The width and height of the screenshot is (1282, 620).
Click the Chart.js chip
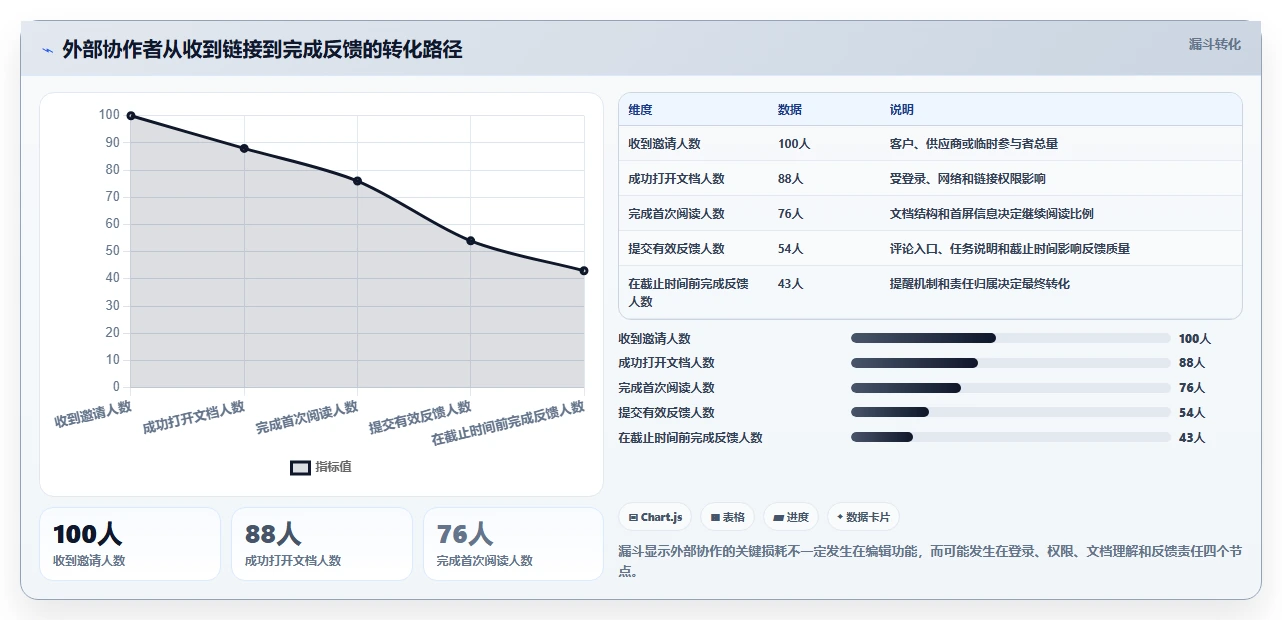[x=656, y=517]
